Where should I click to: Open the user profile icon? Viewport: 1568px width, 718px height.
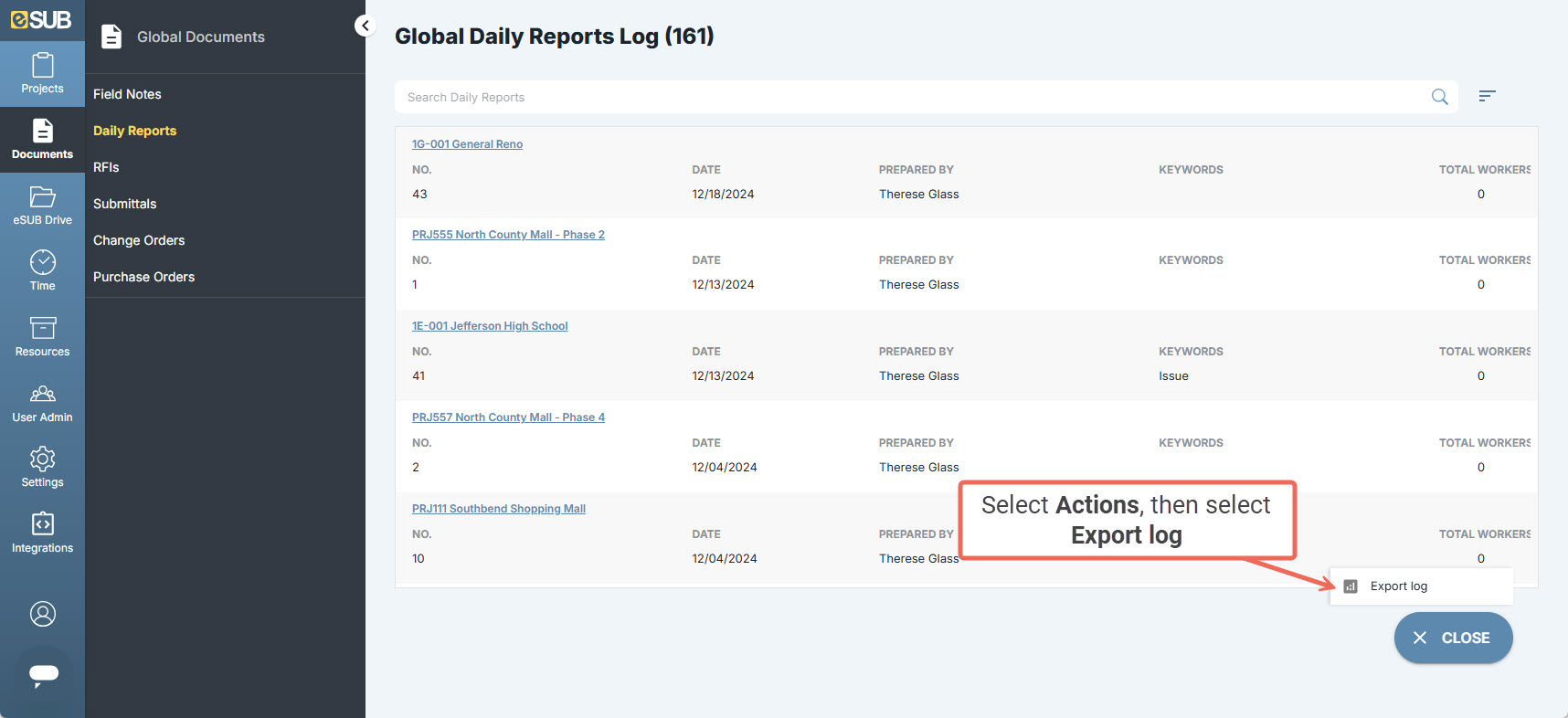click(43, 614)
